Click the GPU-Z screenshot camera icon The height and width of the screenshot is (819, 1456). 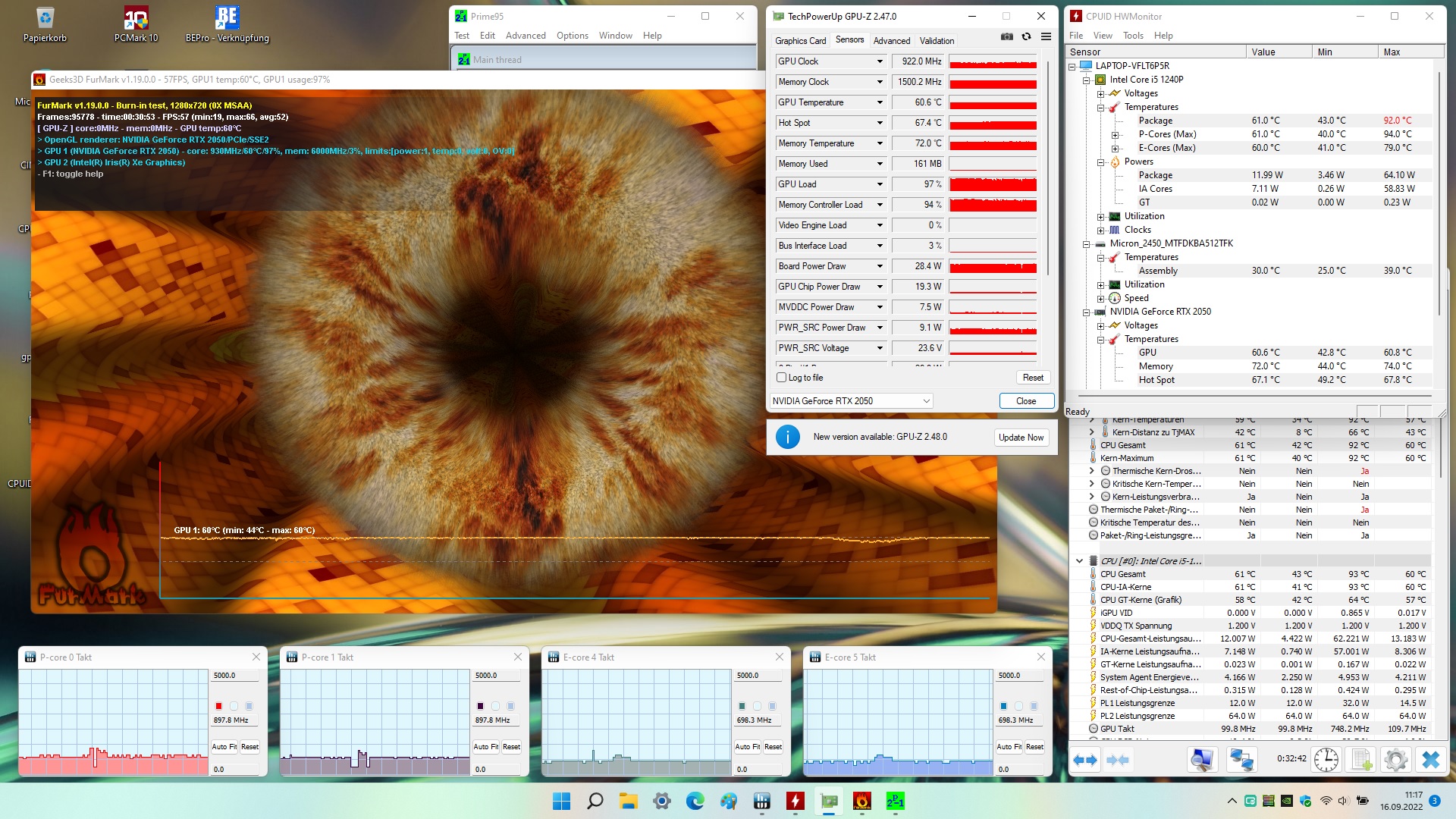1006,36
